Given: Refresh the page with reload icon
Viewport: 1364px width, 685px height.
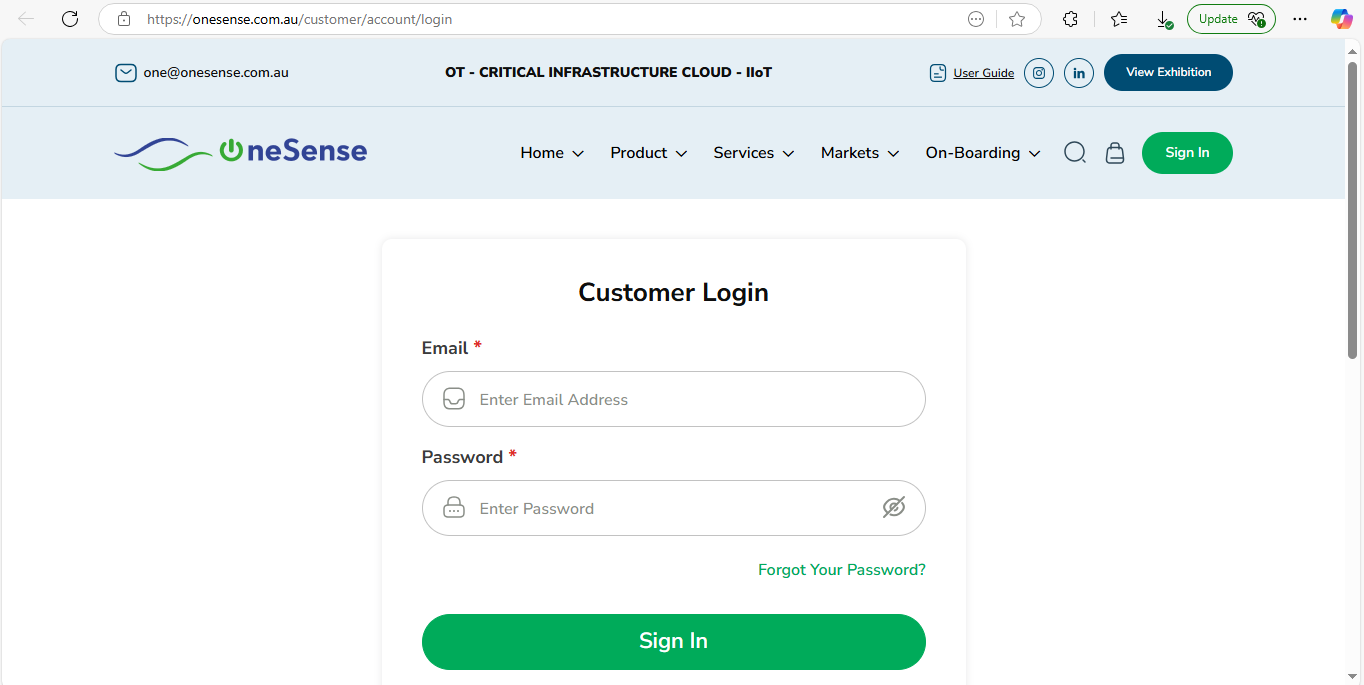Looking at the screenshot, I should click(70, 19).
